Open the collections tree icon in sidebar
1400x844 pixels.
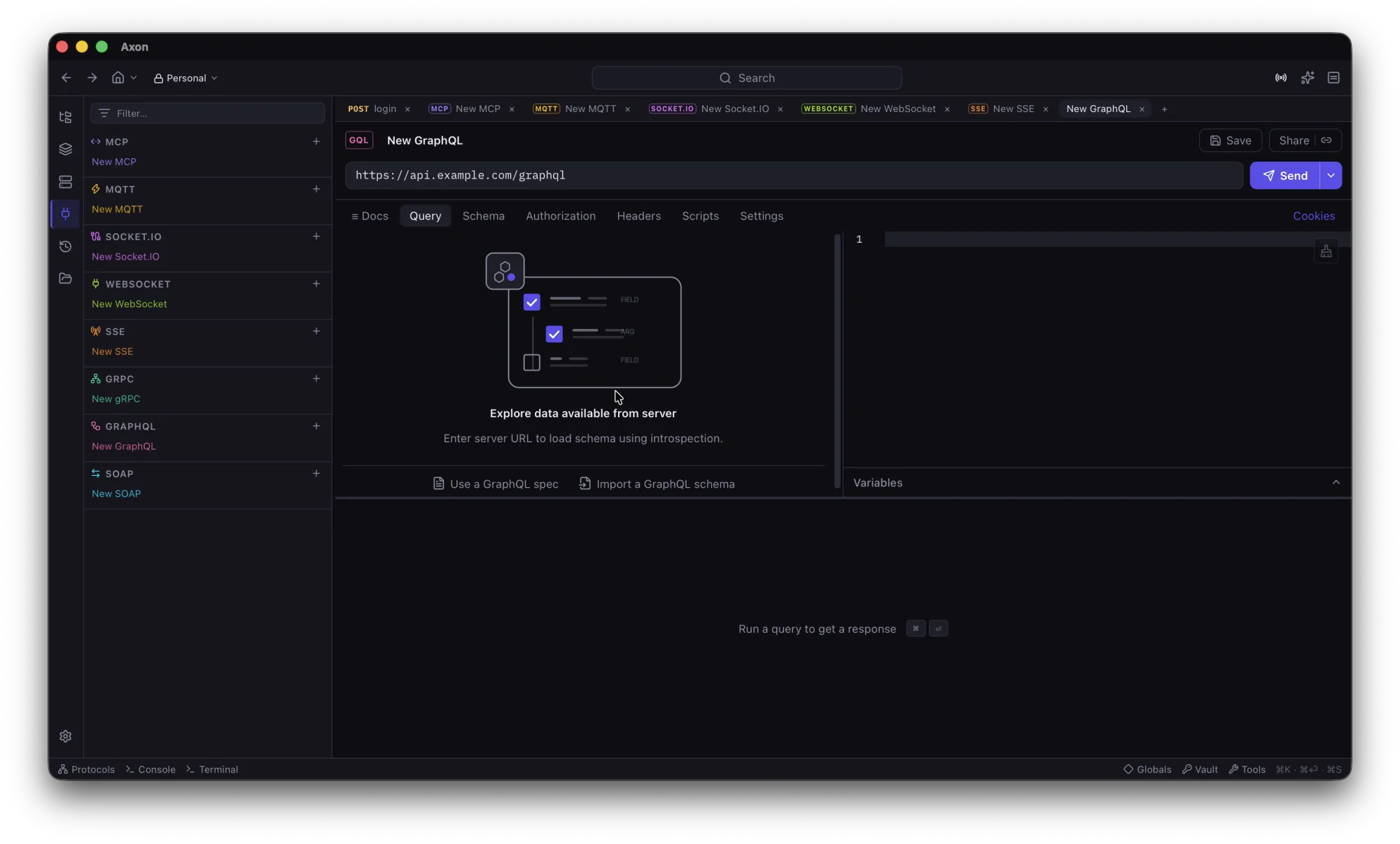tap(65, 117)
